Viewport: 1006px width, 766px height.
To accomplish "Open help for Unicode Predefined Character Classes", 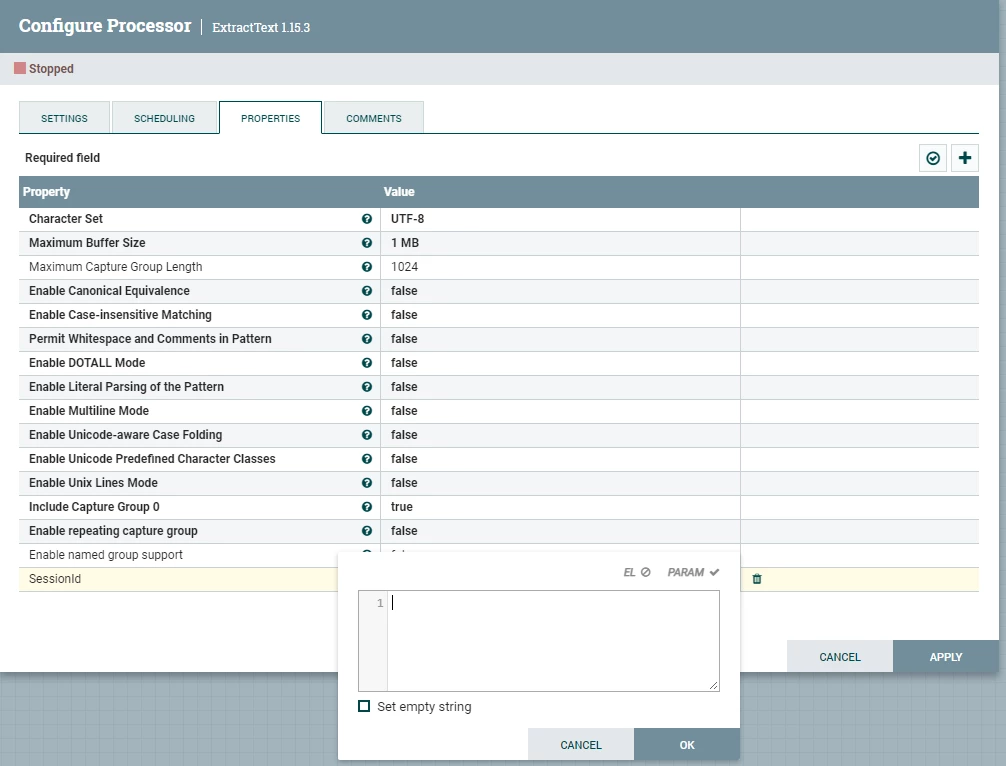I will tap(366, 459).
